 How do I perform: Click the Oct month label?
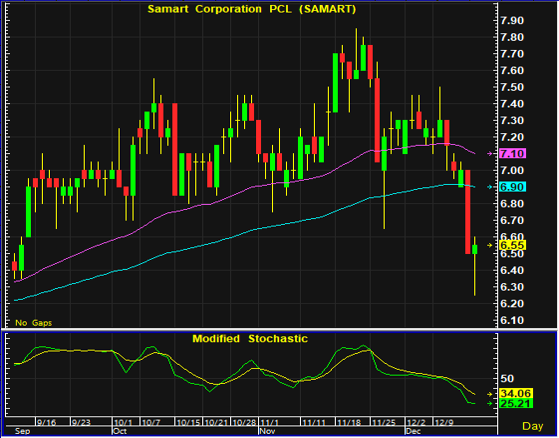(120, 431)
